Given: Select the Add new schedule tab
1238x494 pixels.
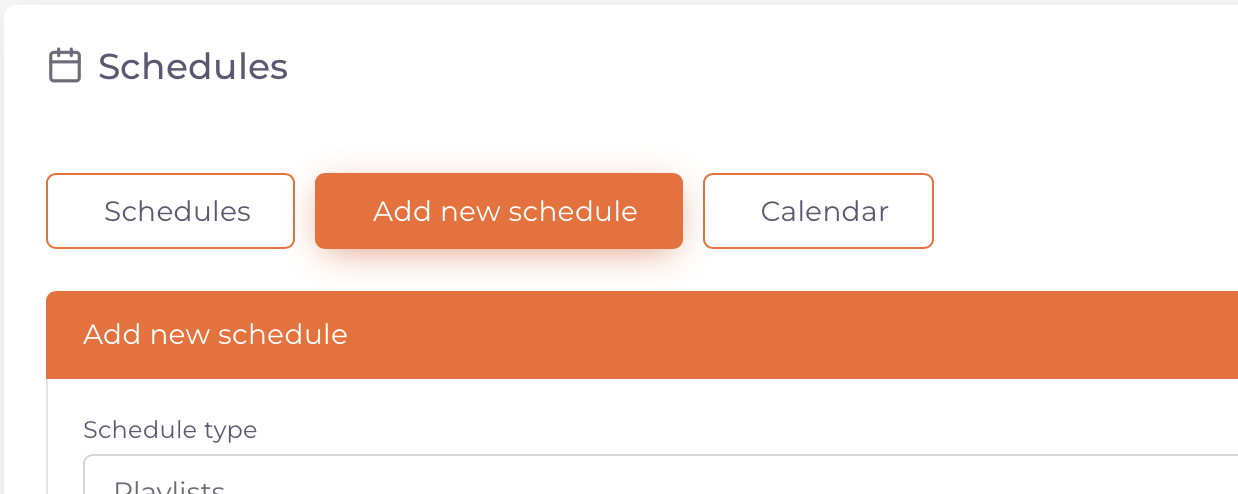Looking at the screenshot, I should point(499,211).
